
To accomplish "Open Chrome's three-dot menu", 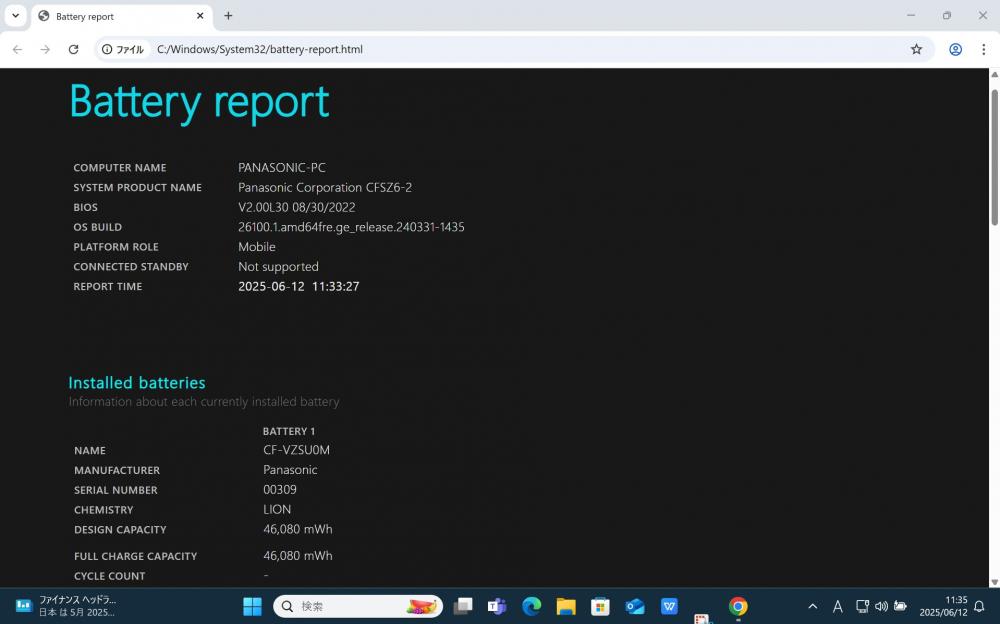I will tap(983, 49).
